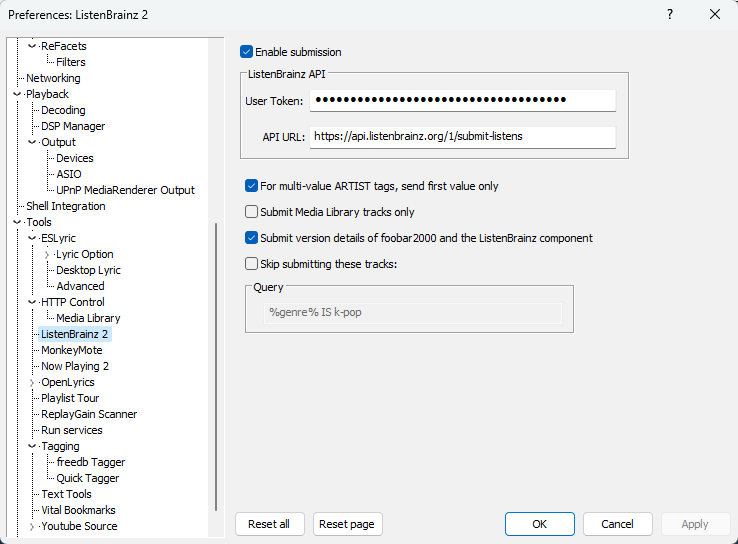The image size is (738, 544).
Task: Select the freedb Tagger page
Action: (90, 462)
